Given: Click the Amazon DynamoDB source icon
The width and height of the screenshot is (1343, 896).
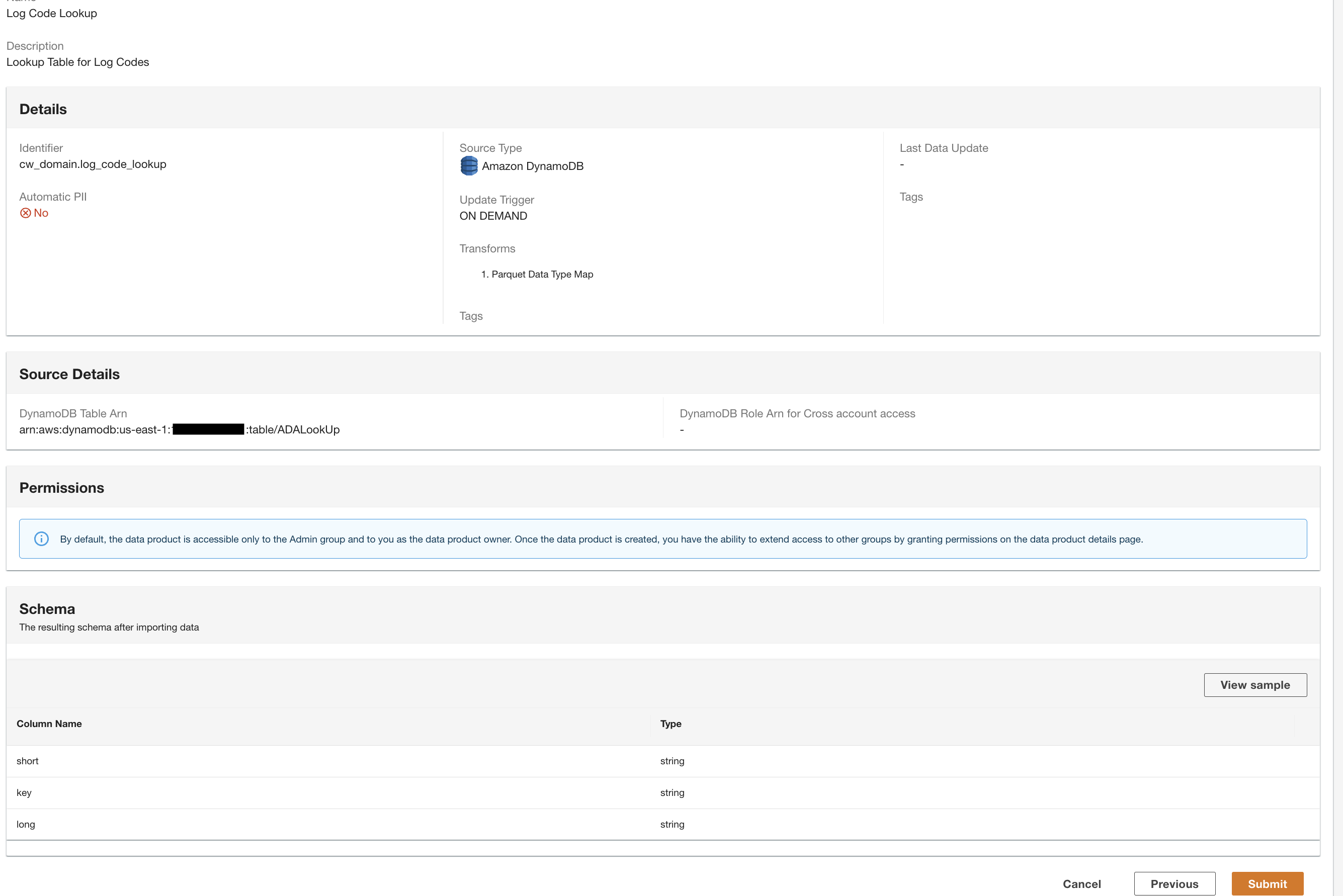Looking at the screenshot, I should (469, 166).
